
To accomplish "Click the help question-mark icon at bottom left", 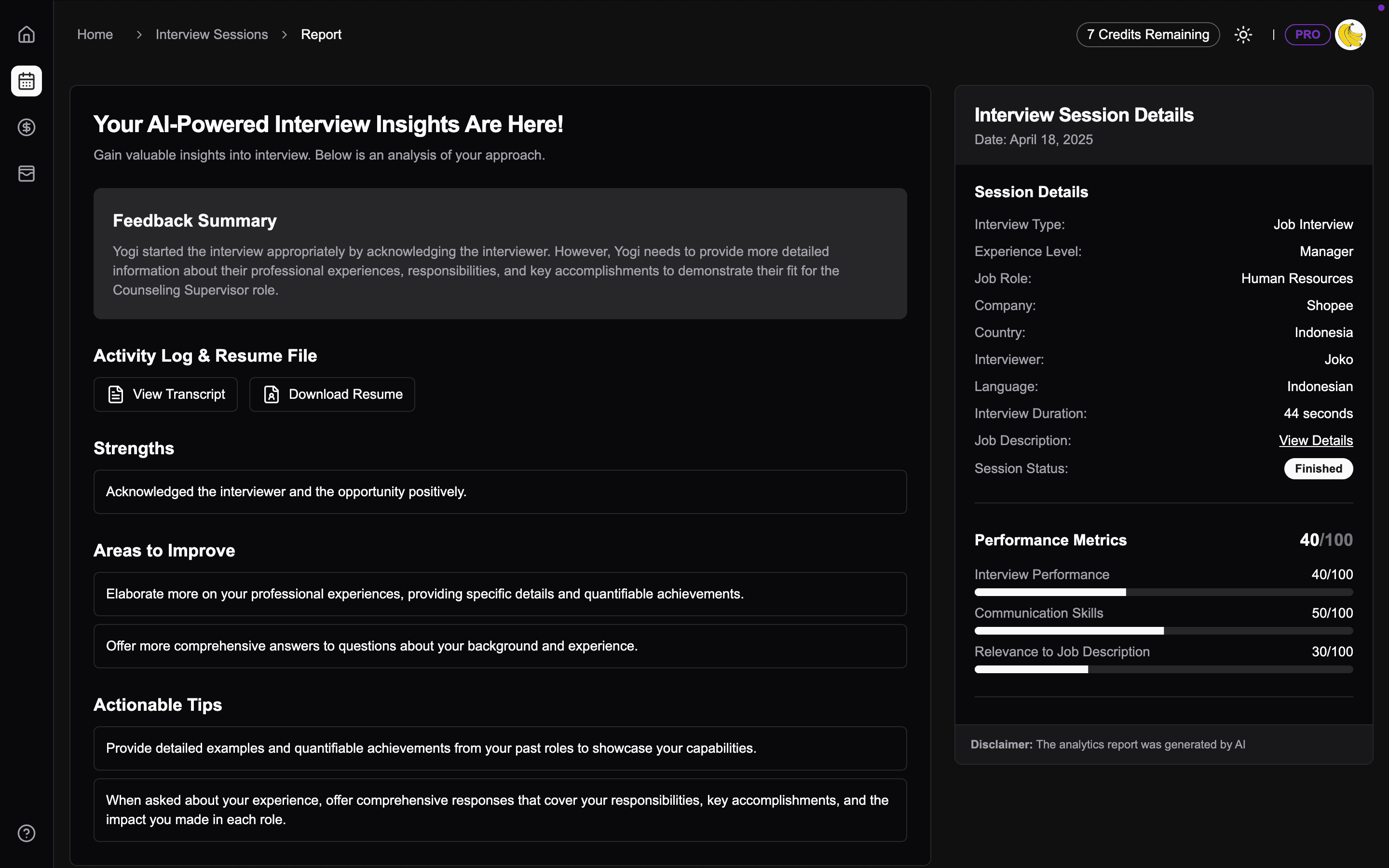I will pyautogui.click(x=26, y=832).
